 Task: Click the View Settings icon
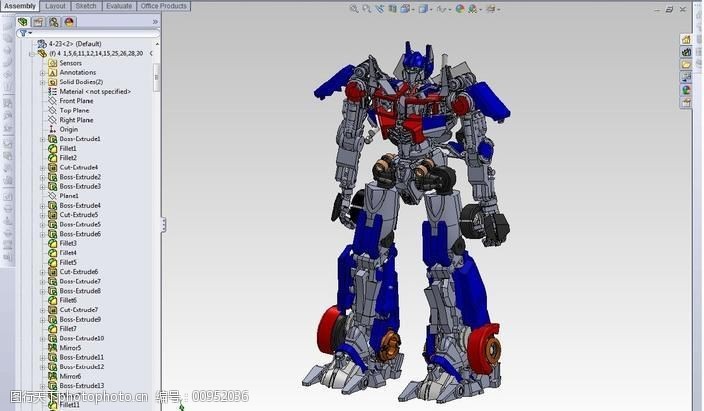(491, 9)
